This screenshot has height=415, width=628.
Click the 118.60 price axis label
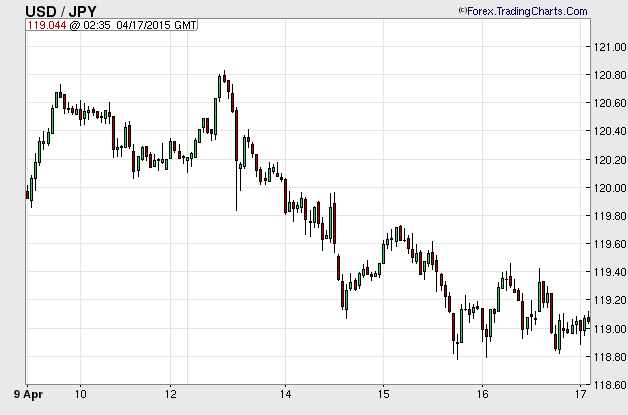point(610,385)
